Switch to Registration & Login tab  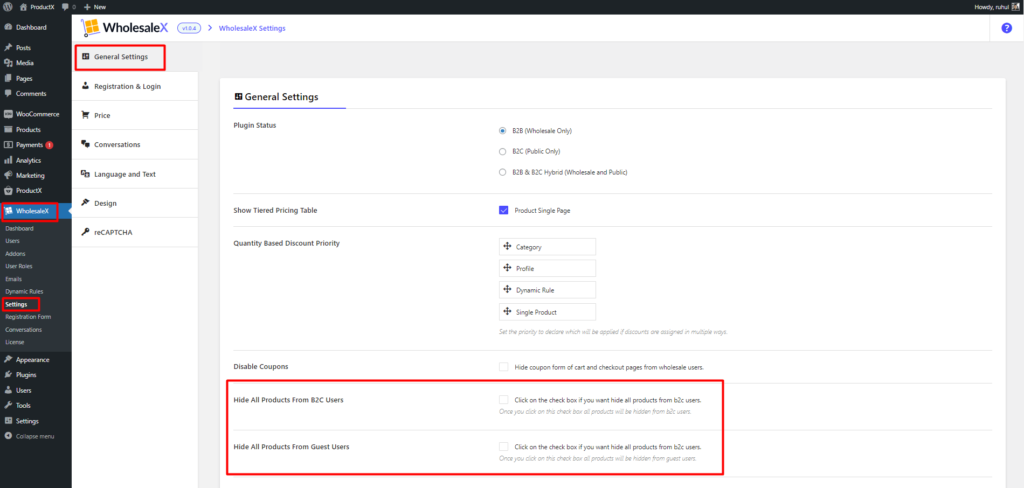pos(135,86)
